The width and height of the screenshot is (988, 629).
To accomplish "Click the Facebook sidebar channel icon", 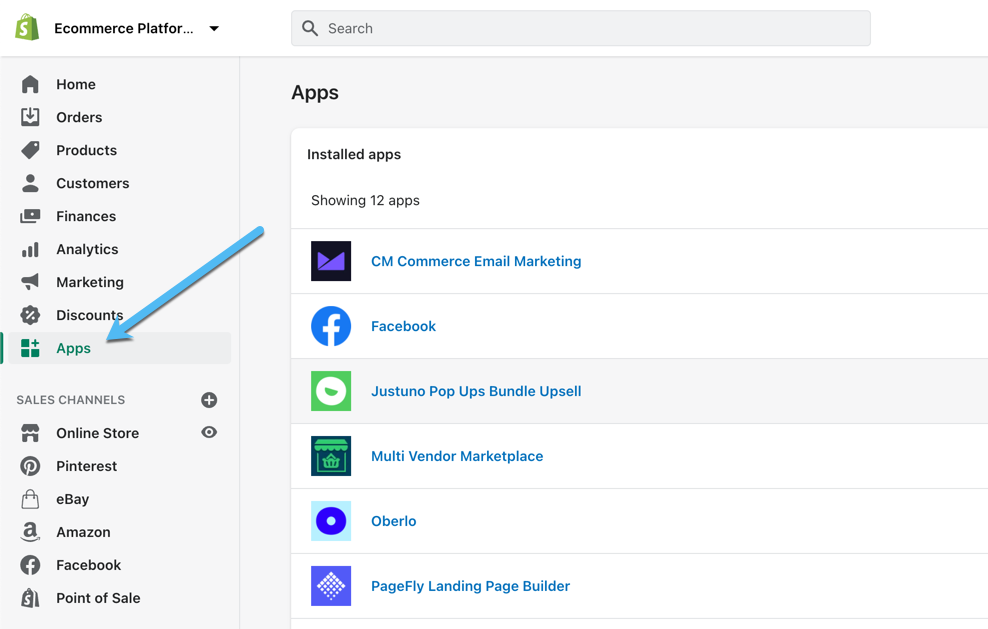I will point(30,565).
